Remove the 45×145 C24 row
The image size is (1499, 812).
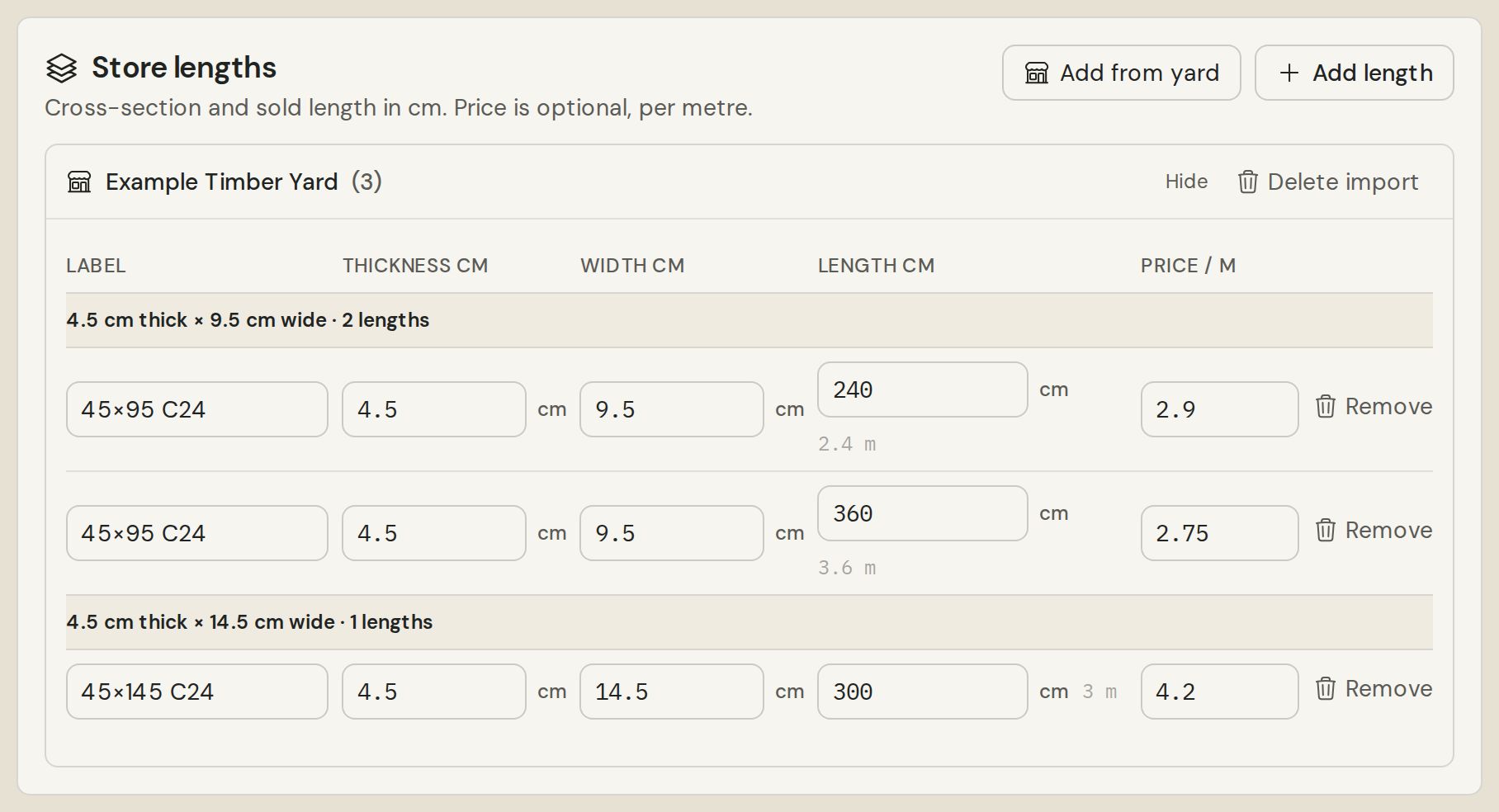(x=1373, y=688)
